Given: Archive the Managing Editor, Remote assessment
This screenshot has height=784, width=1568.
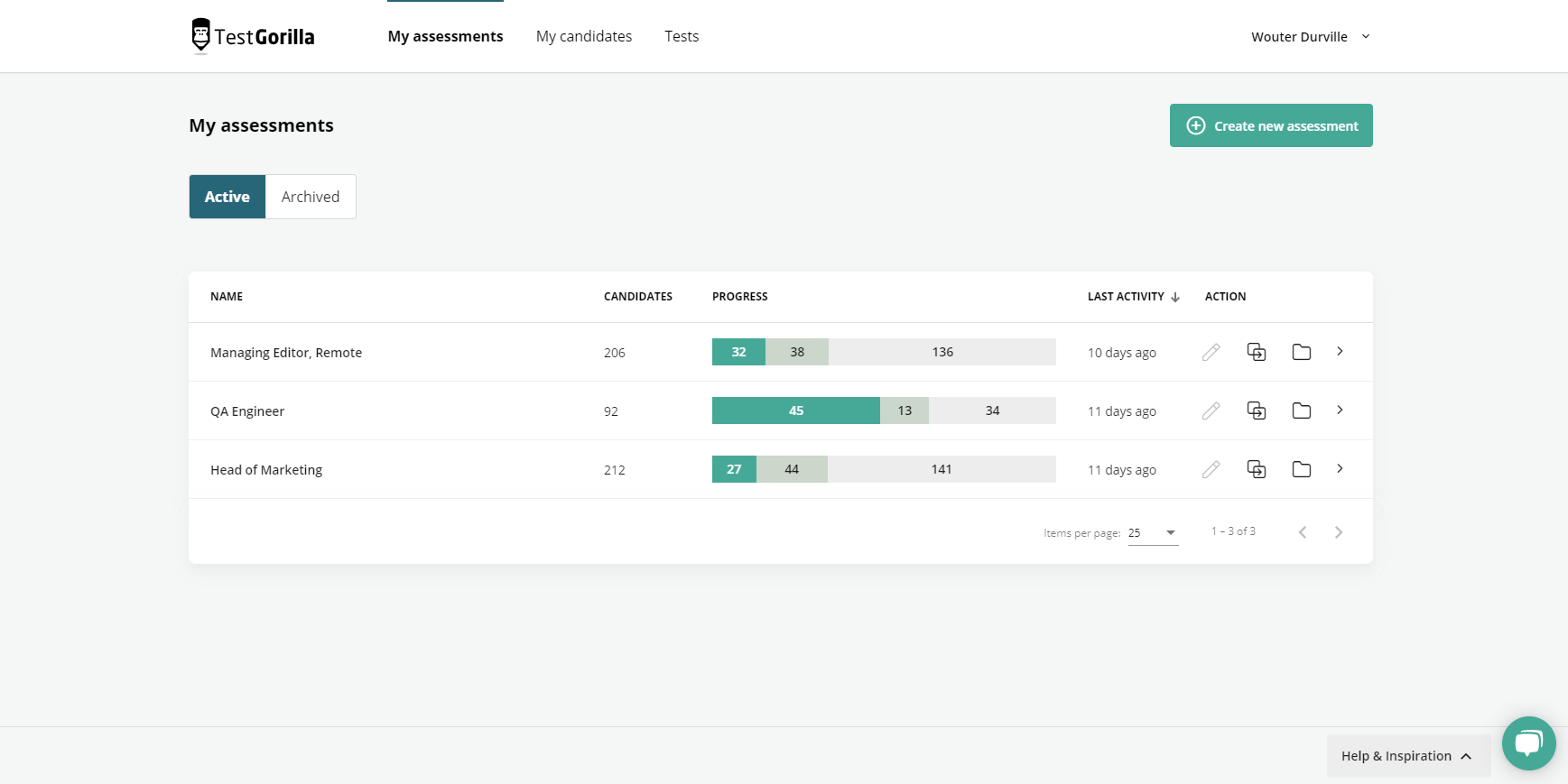Looking at the screenshot, I should [1301, 352].
